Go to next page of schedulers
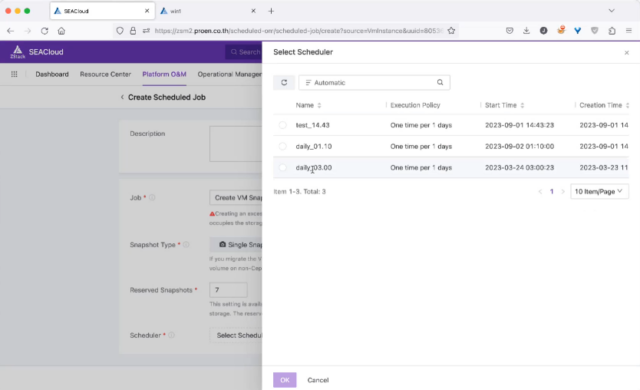 coord(563,191)
